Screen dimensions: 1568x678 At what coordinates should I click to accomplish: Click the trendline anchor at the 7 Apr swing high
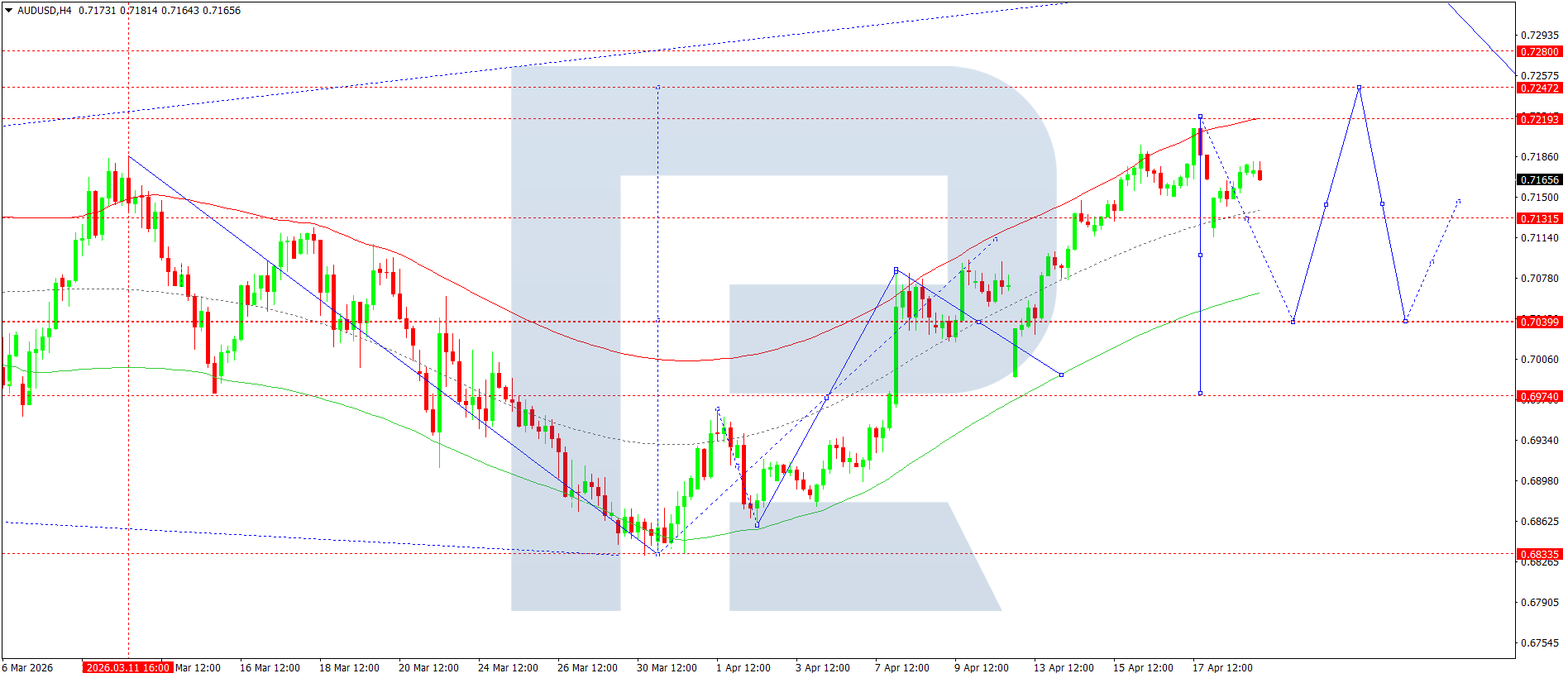896,270
